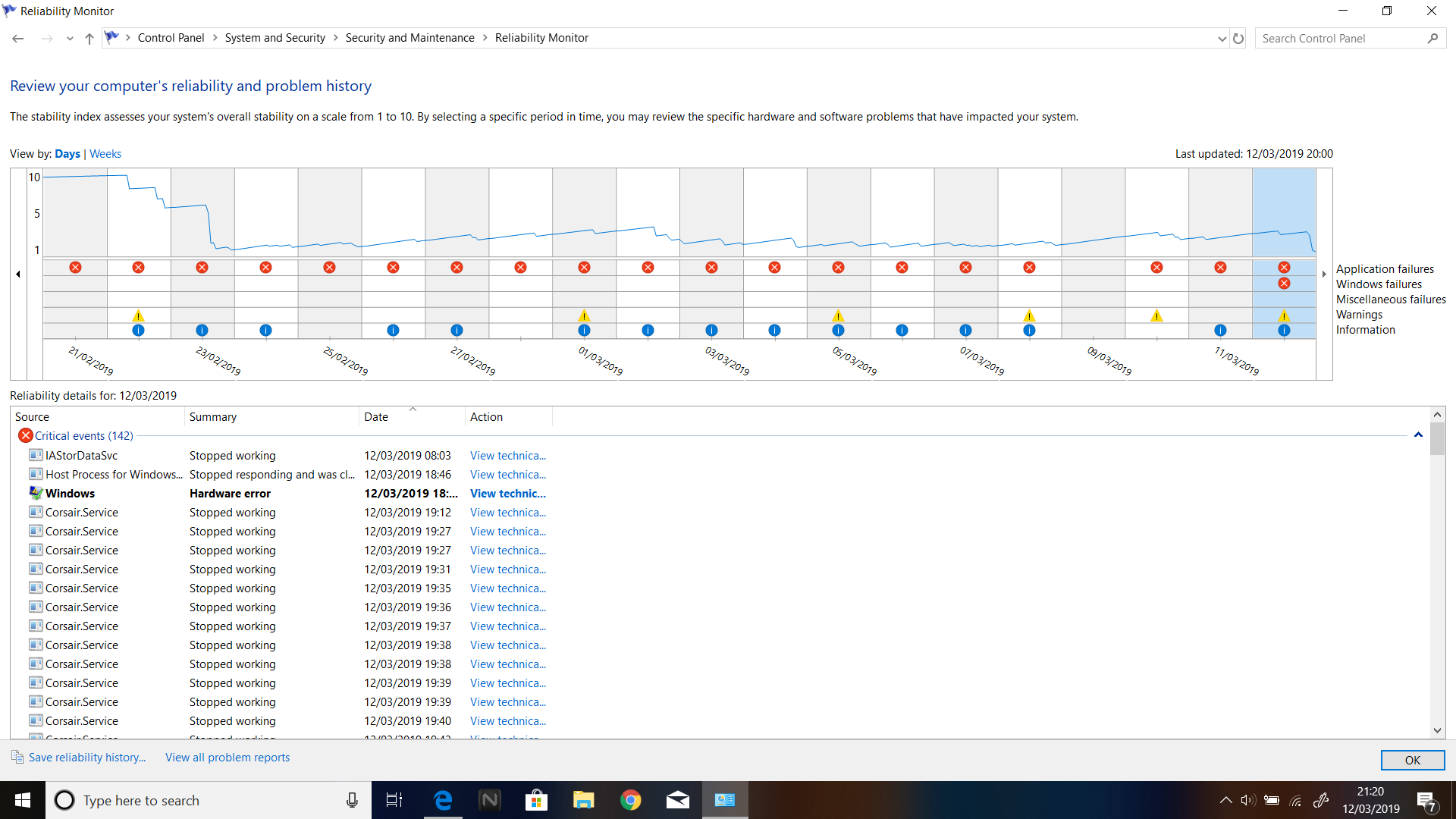Open the taskbar clock and date

coord(1371,800)
